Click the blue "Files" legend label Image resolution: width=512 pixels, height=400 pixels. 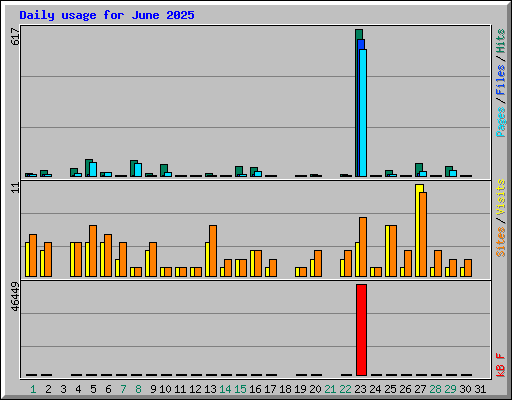[501, 80]
